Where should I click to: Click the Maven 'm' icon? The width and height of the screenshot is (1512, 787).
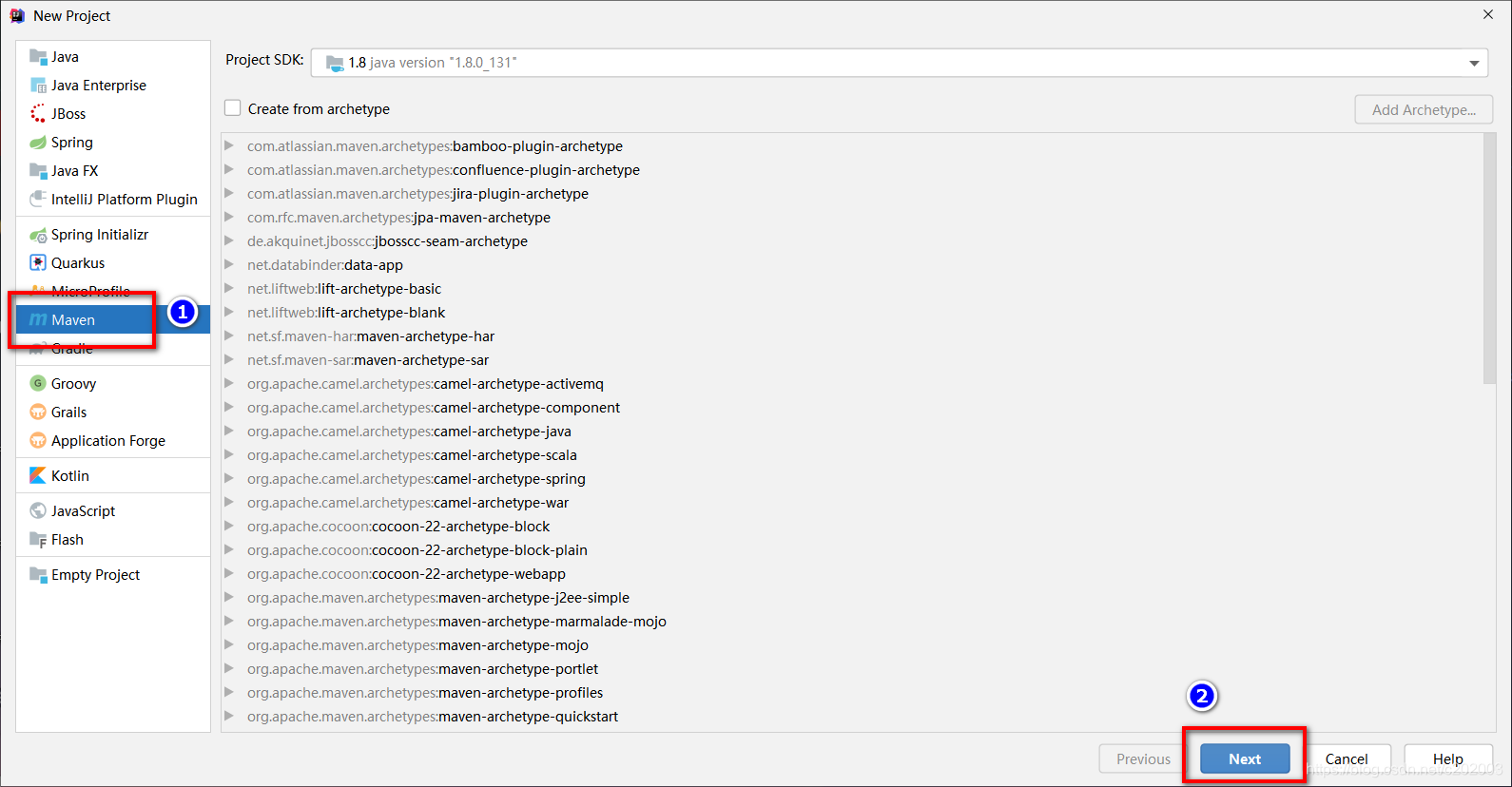38,320
